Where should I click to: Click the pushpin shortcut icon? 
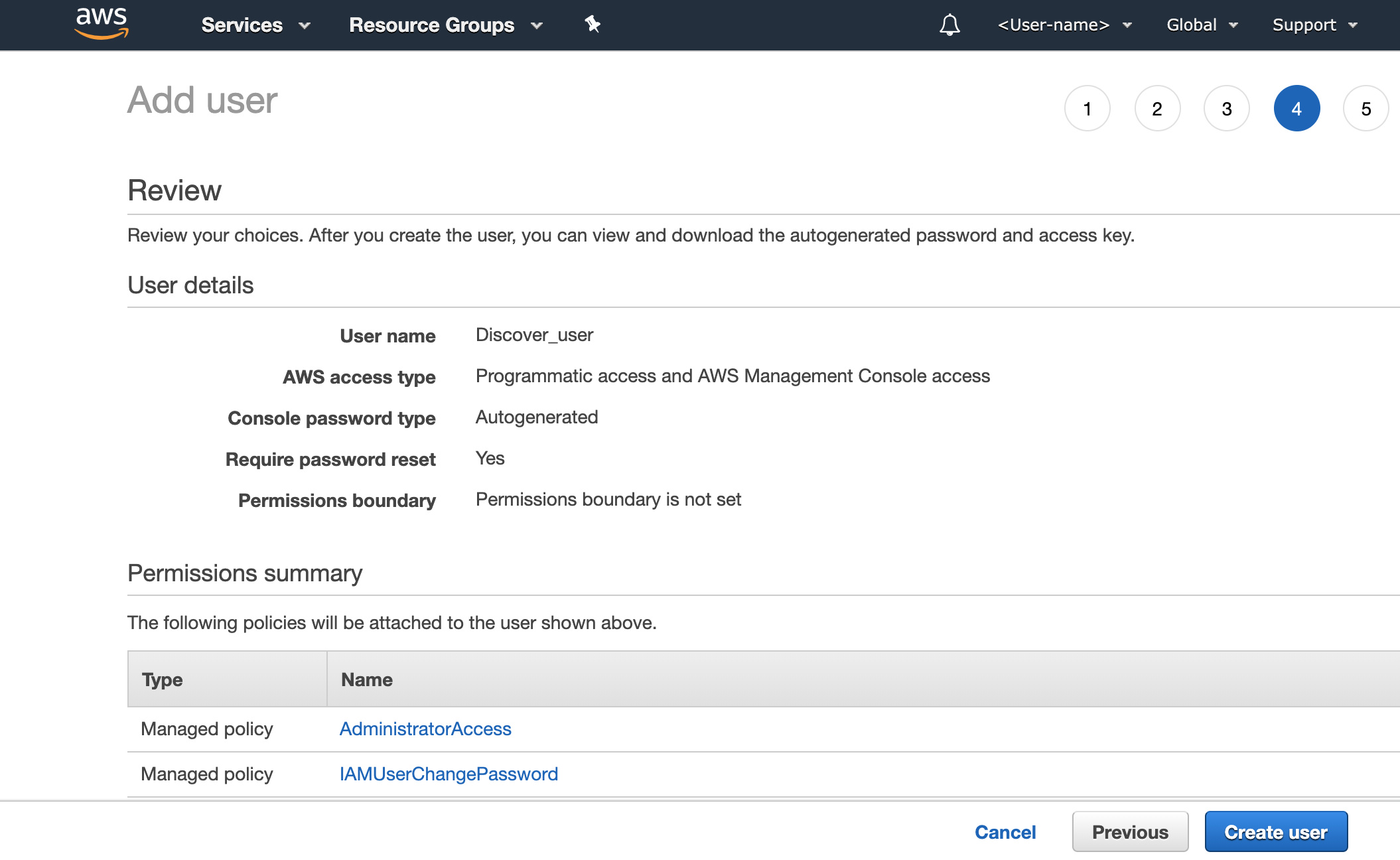point(593,25)
